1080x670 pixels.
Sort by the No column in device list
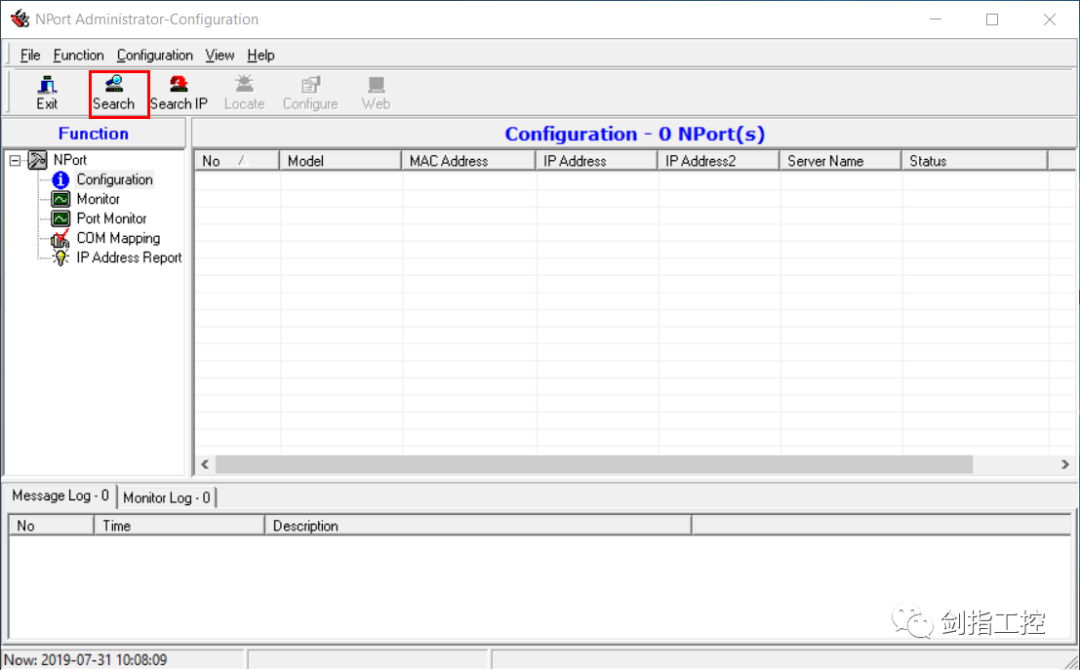pos(237,160)
